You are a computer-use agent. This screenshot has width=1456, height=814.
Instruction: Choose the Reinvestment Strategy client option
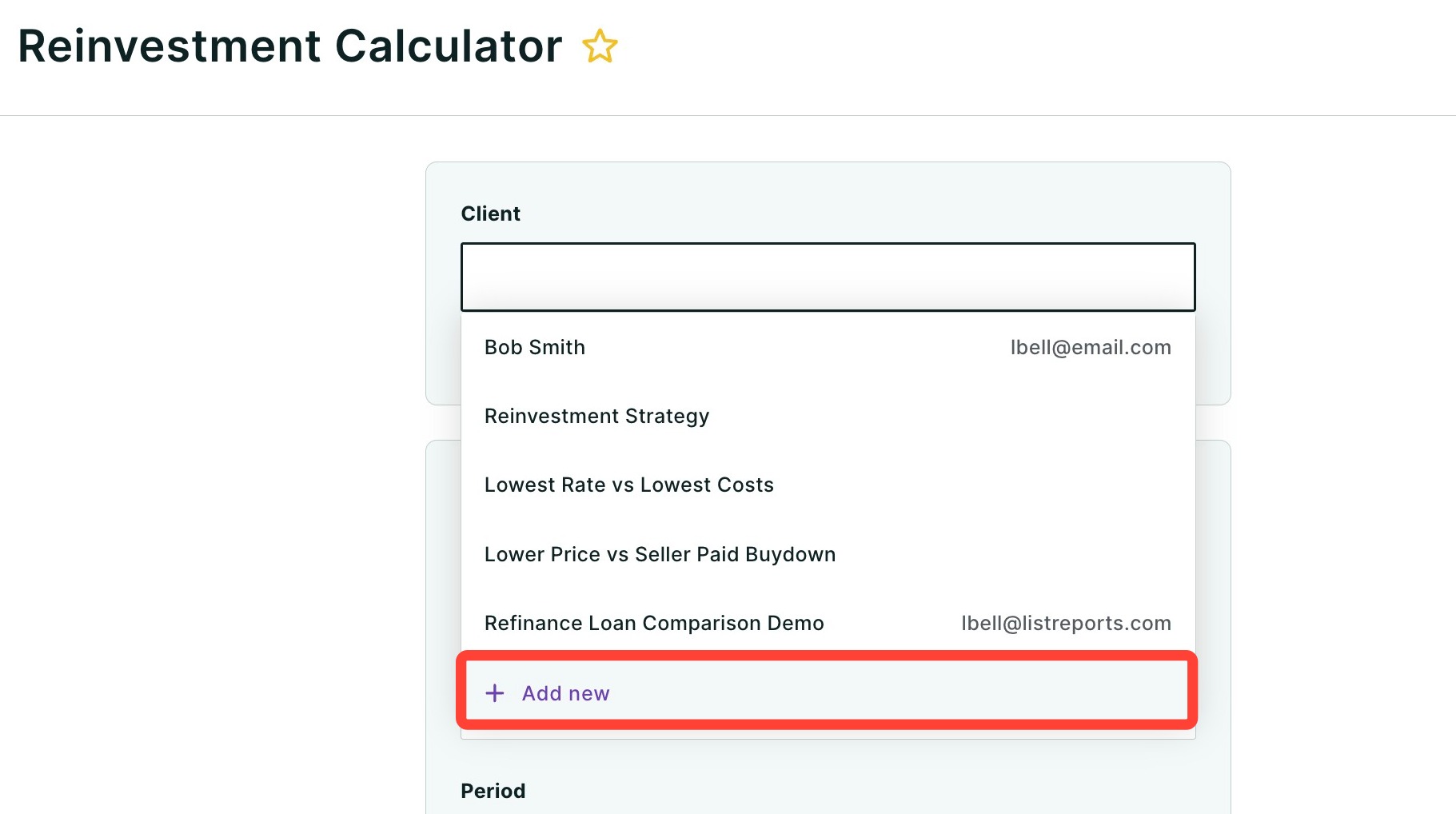point(828,416)
